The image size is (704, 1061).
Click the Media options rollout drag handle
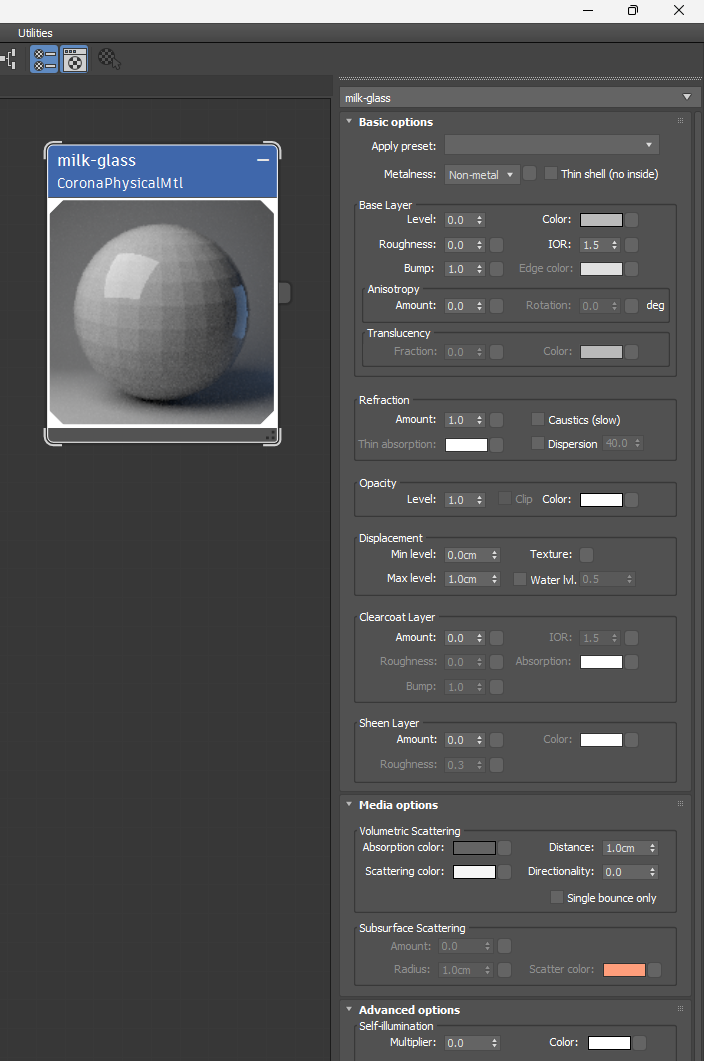680,804
